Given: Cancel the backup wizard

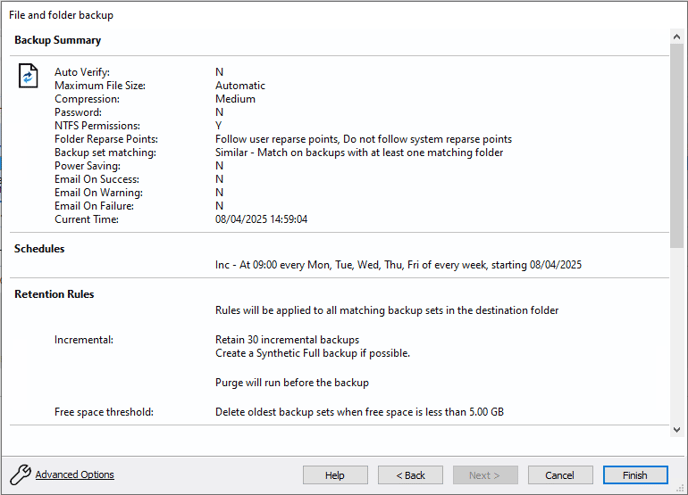Looking at the screenshot, I should point(560,475).
